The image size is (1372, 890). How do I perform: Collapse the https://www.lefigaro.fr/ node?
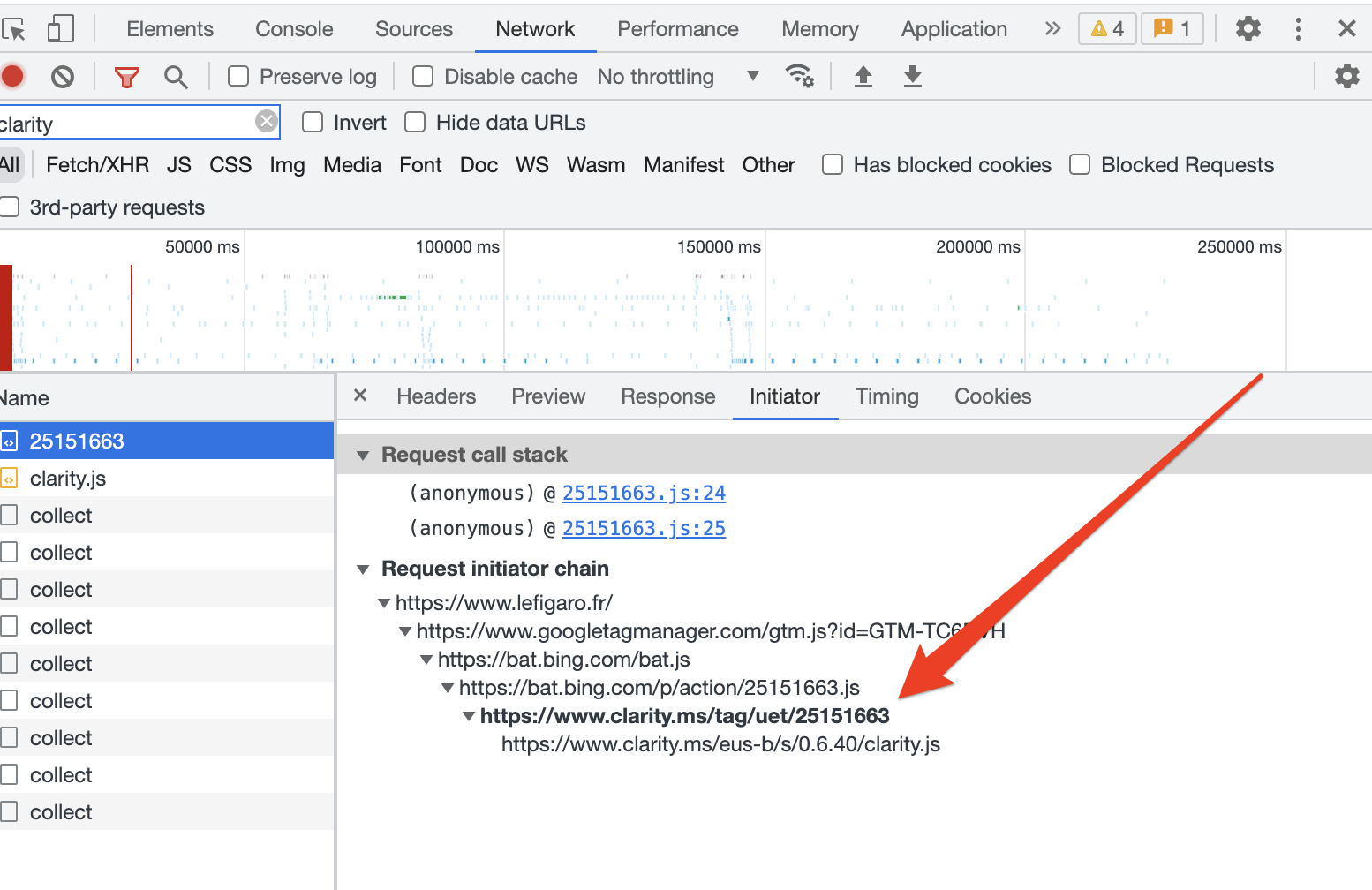(383, 603)
